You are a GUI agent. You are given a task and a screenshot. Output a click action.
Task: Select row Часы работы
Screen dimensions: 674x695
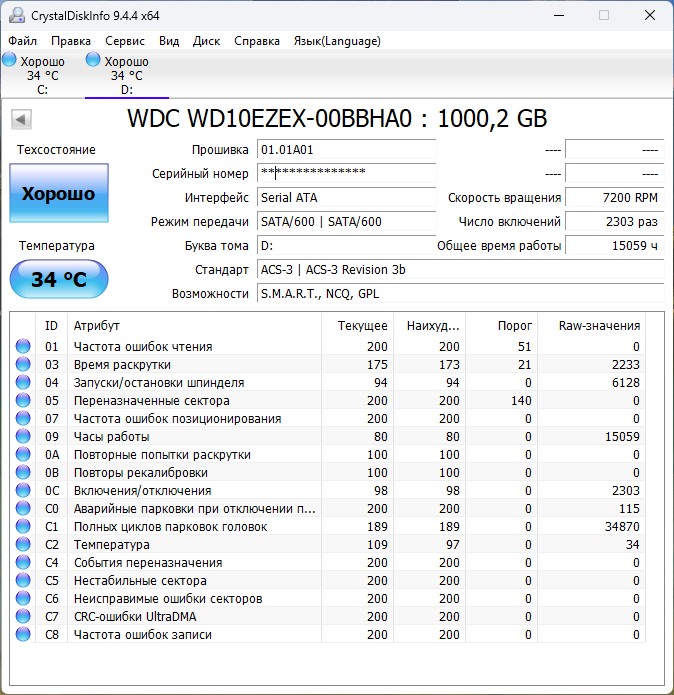coord(328,436)
